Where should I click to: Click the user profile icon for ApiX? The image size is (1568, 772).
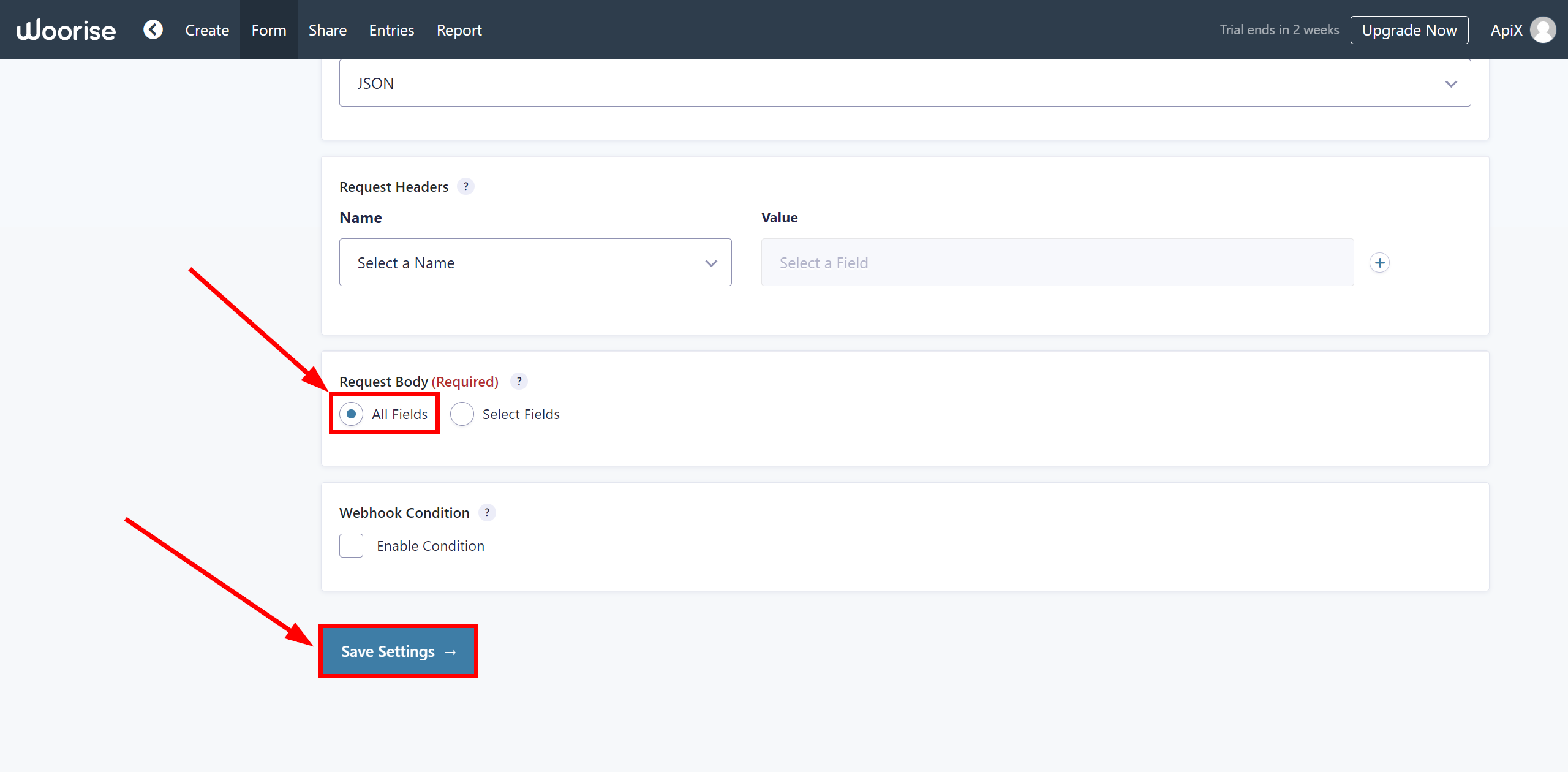(x=1542, y=29)
